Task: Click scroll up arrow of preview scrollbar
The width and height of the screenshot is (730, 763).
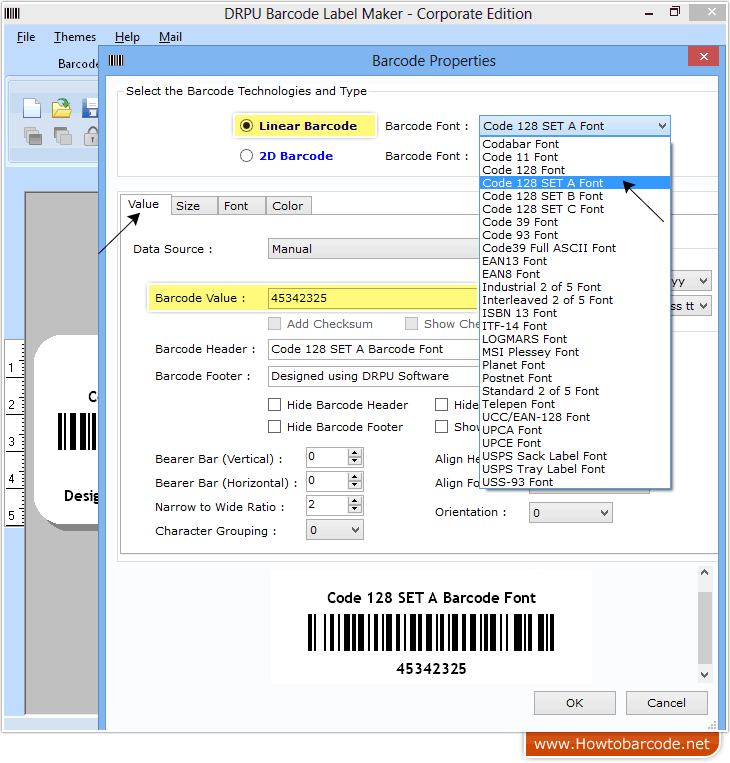Action: 704,573
